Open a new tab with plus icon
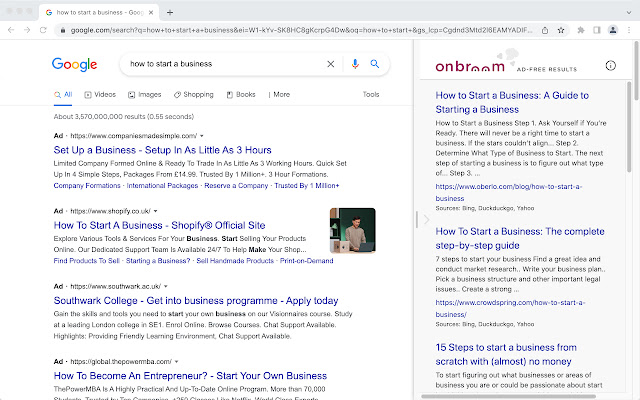This screenshot has height=400, width=640. point(170,12)
